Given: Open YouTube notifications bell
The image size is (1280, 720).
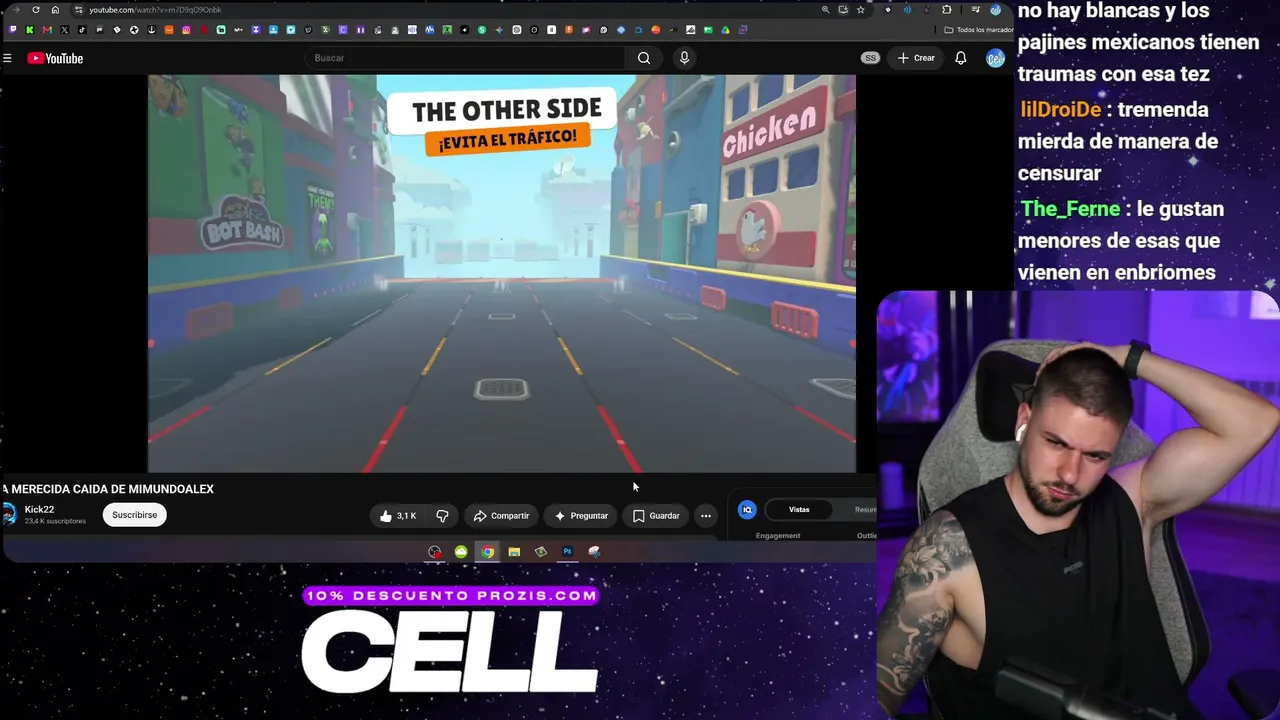Looking at the screenshot, I should [960, 58].
